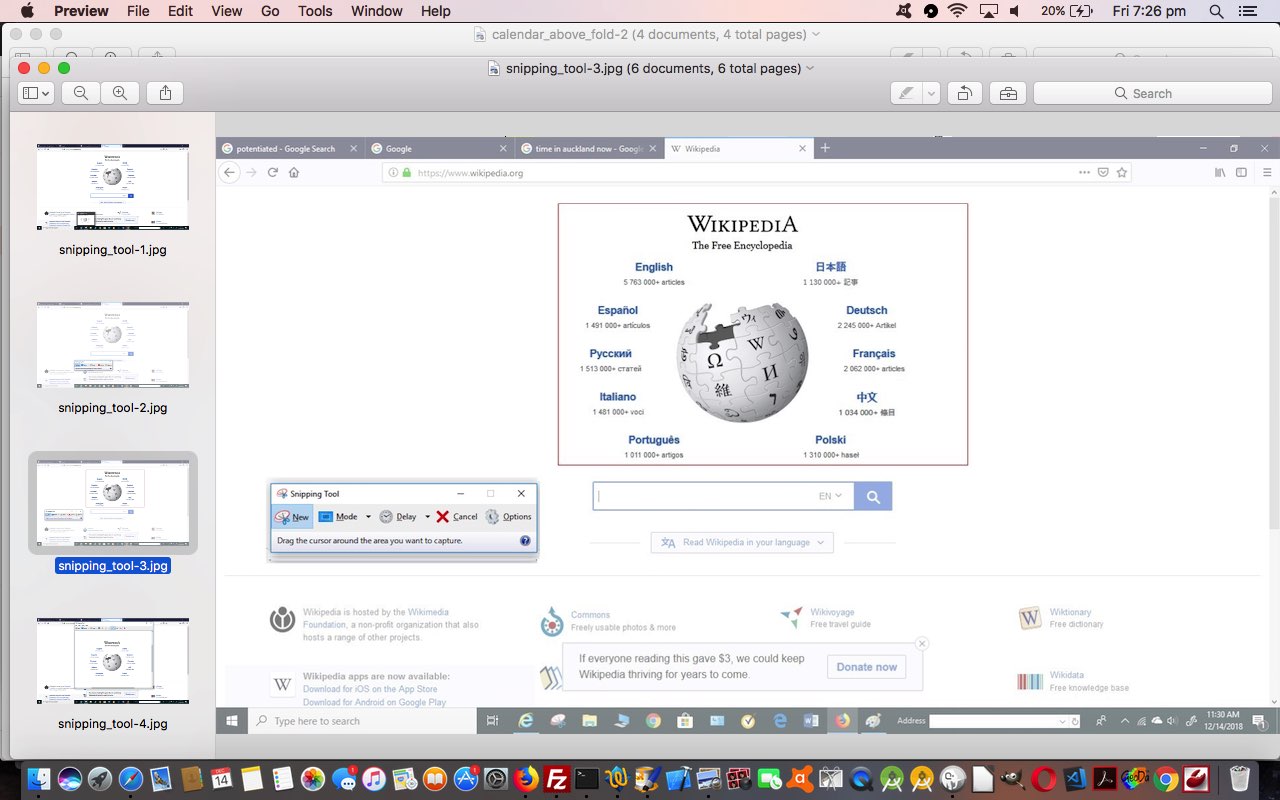
Task: Open the Delay dropdown arrow in Snipping Tool
Action: point(428,517)
